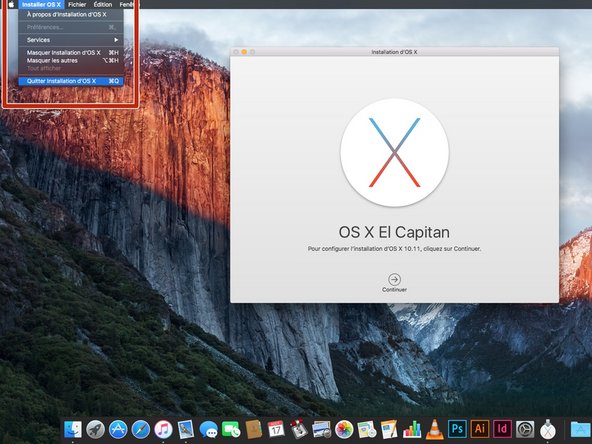
Task: Open System Preferences gear in Dock
Action: 525,429
